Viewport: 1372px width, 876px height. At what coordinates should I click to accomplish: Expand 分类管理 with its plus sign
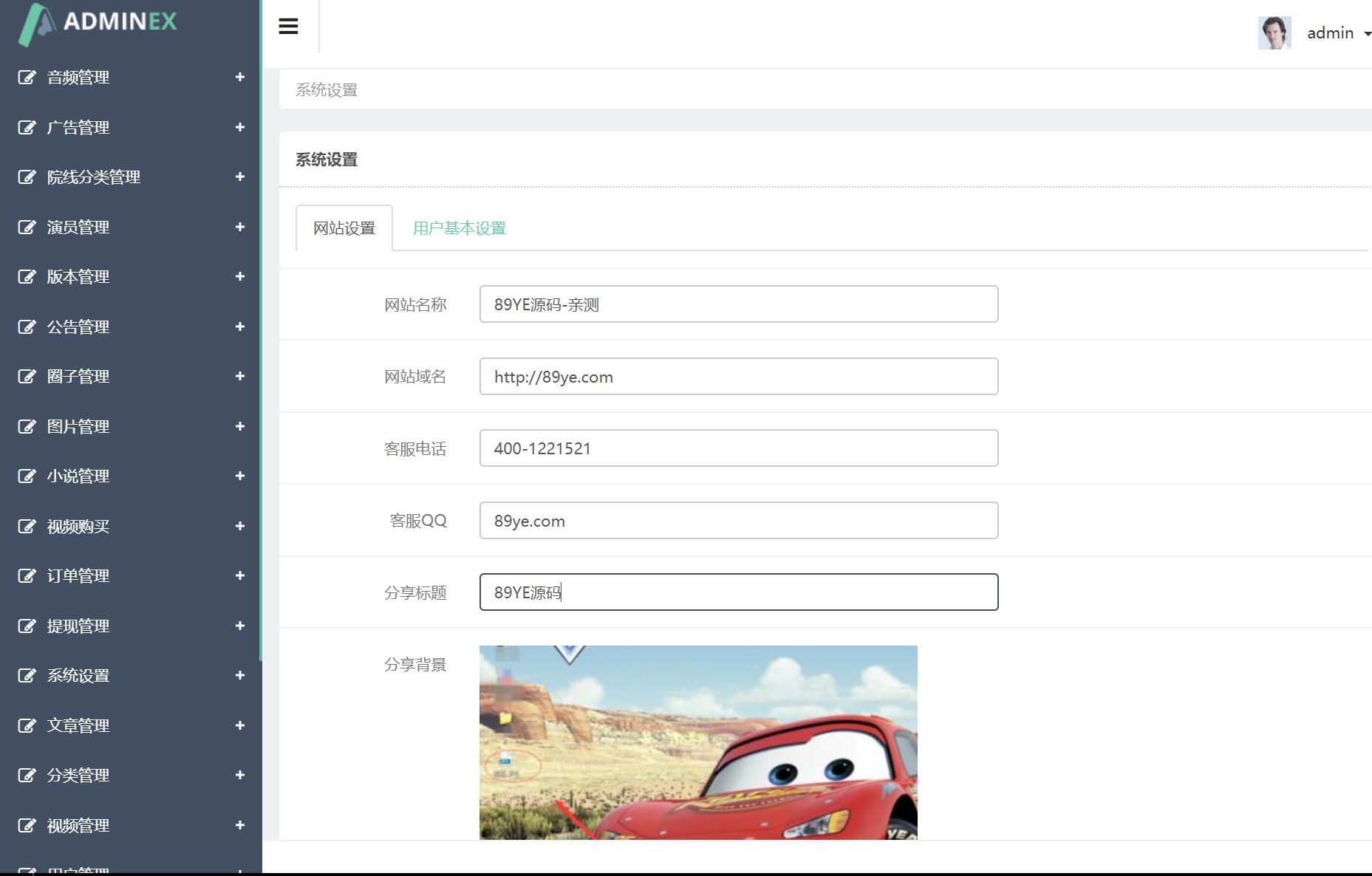pos(239,775)
